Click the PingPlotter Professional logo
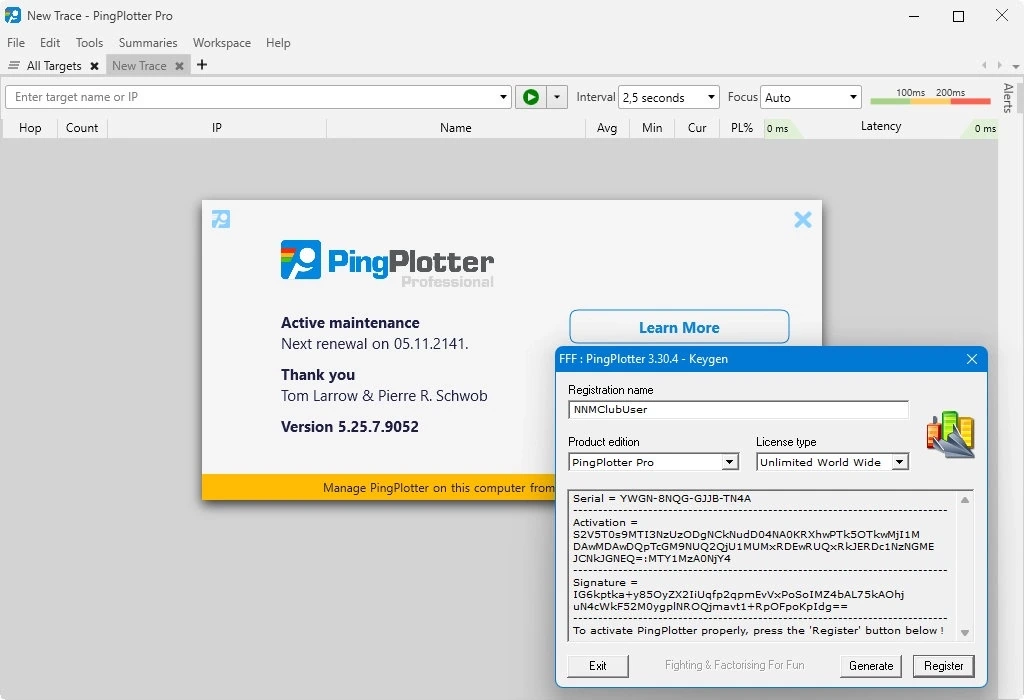Viewport: 1024px width, 700px height. 387,264
